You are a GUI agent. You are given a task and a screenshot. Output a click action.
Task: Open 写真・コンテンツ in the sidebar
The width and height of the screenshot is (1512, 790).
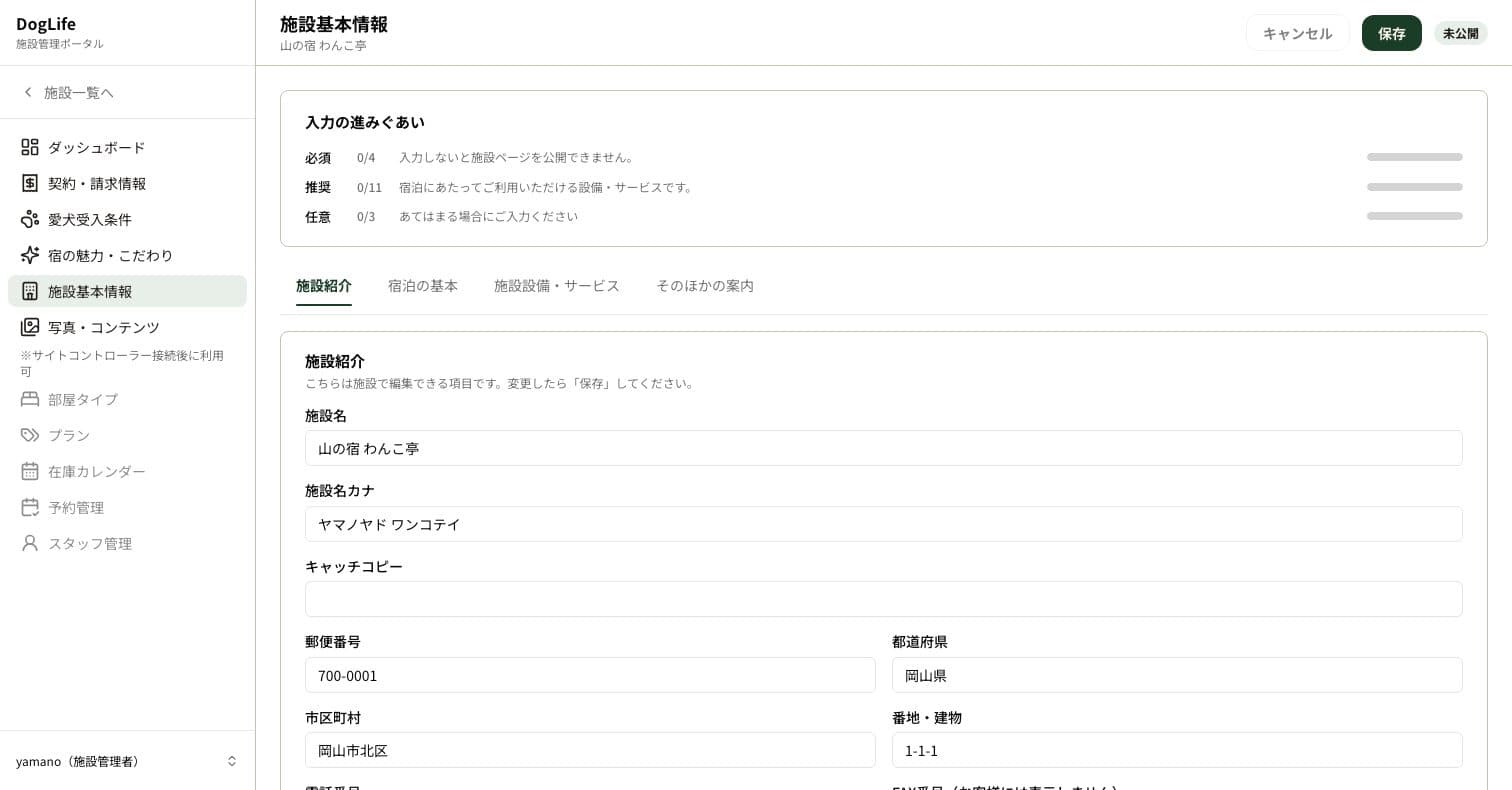point(127,327)
